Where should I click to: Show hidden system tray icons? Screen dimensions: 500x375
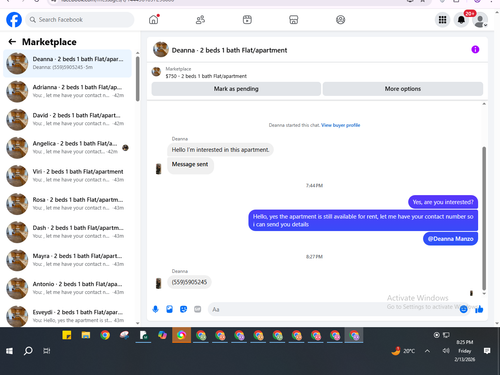tap(427, 351)
